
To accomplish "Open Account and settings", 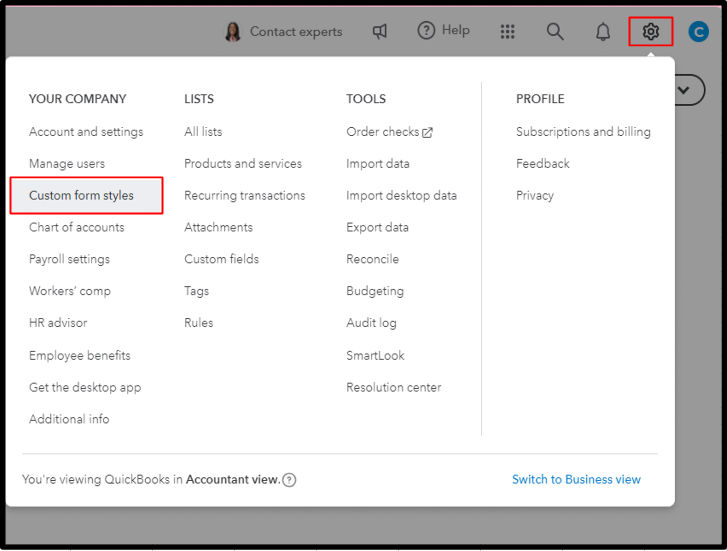I will [x=86, y=131].
